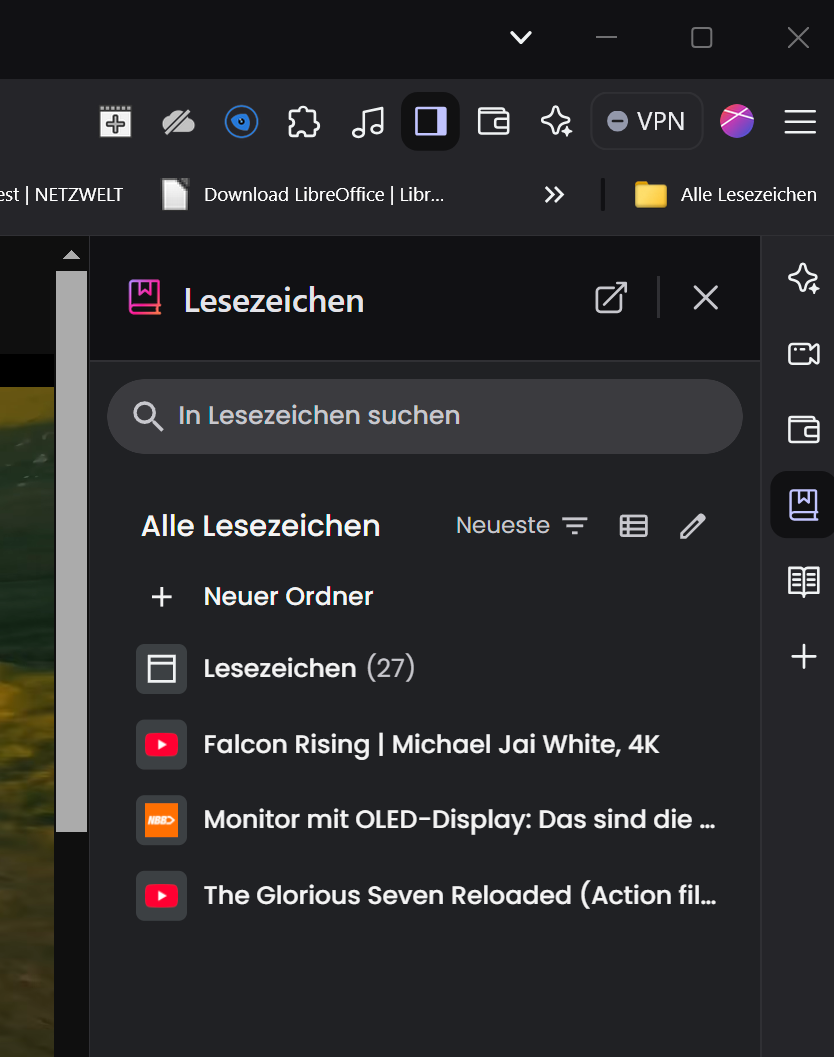This screenshot has height=1057, width=834.
Task: Click the AI sparkle icon in the toolbar
Action: 556,122
